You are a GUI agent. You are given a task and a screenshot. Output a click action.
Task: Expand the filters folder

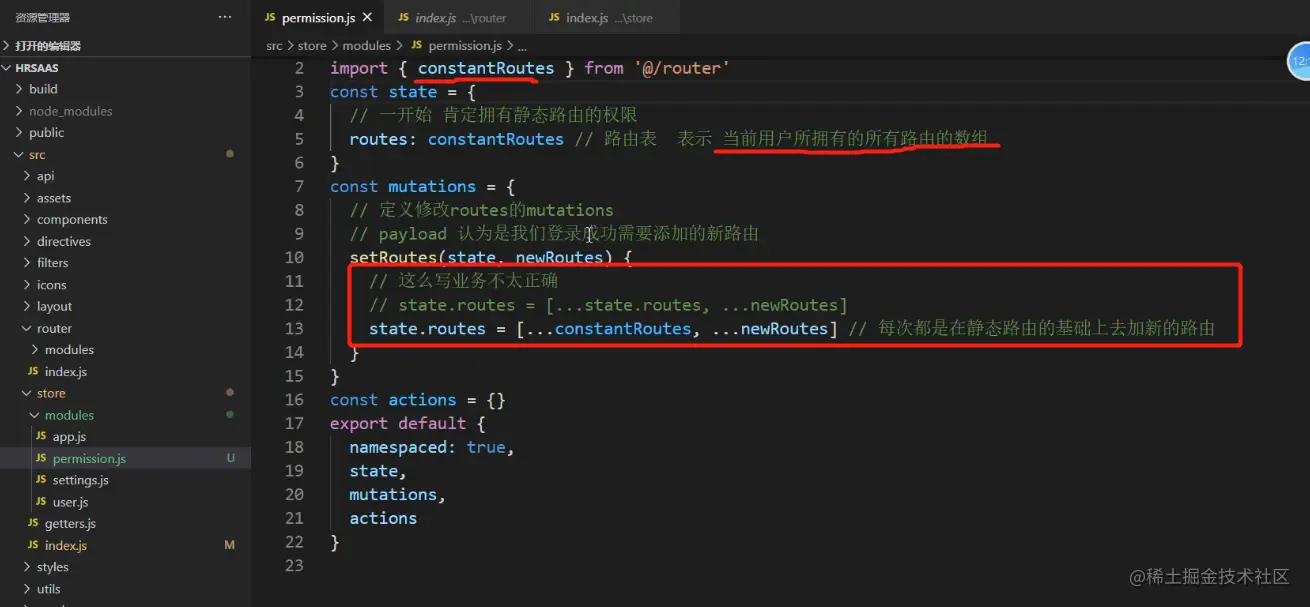point(125,263)
